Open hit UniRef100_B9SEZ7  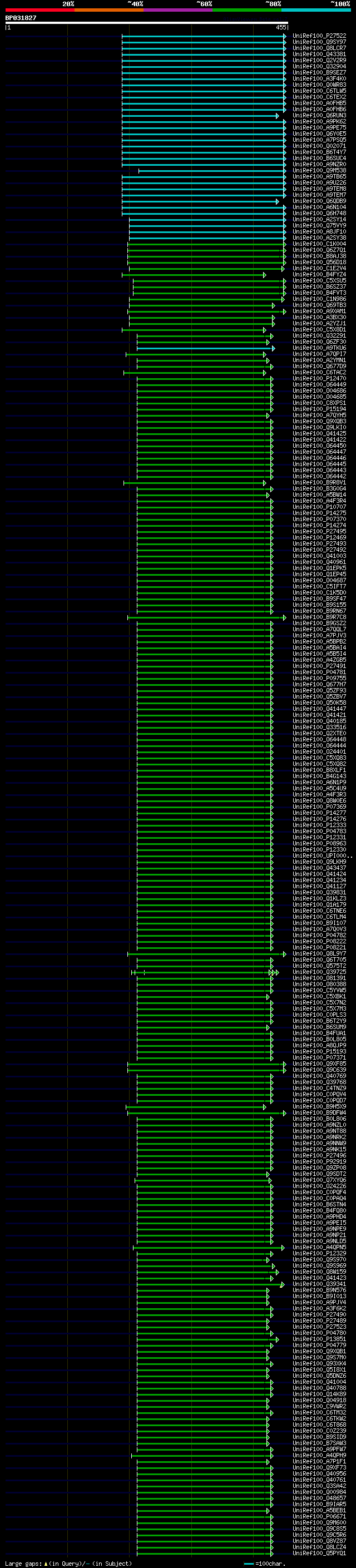pyautogui.click(x=319, y=72)
